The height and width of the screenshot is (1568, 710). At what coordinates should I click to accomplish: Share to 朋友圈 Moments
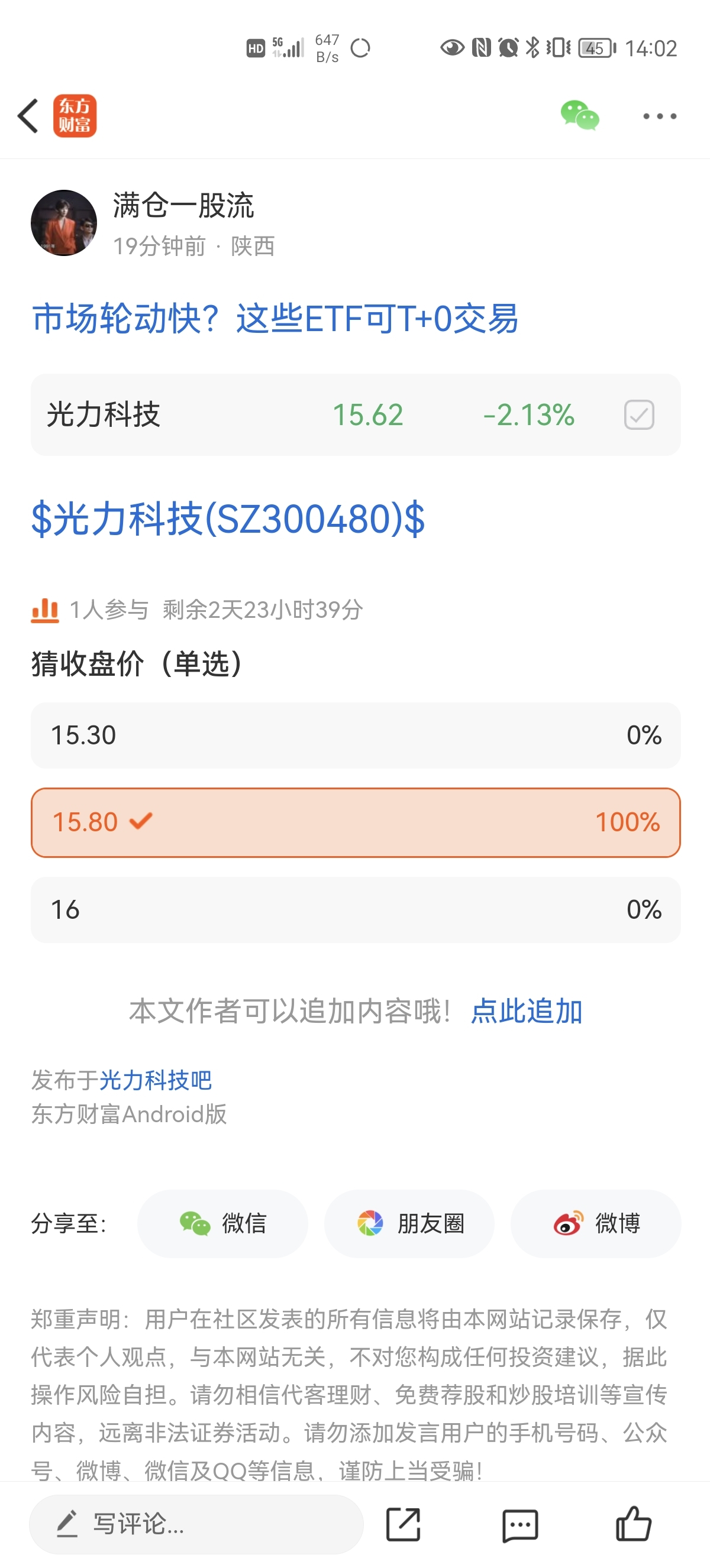coord(409,1223)
